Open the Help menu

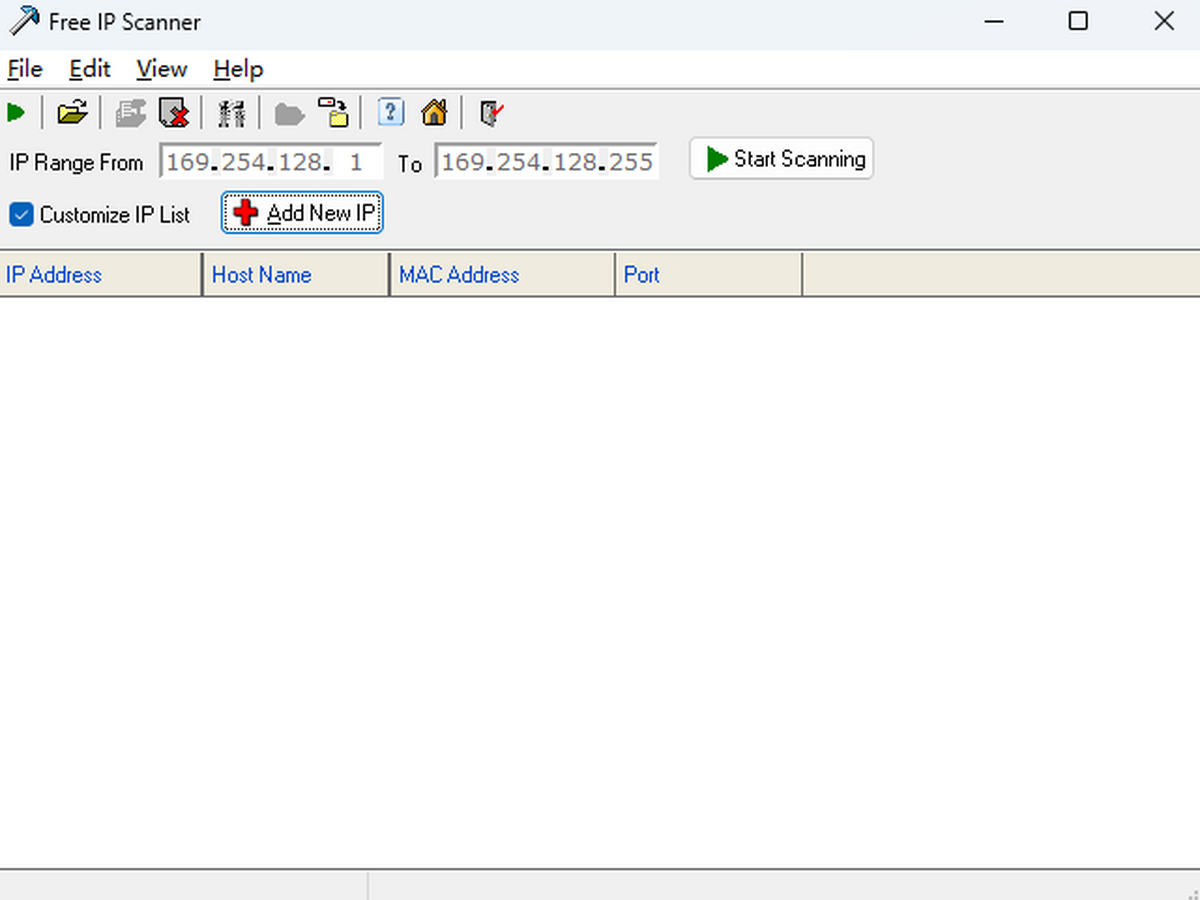tap(238, 69)
